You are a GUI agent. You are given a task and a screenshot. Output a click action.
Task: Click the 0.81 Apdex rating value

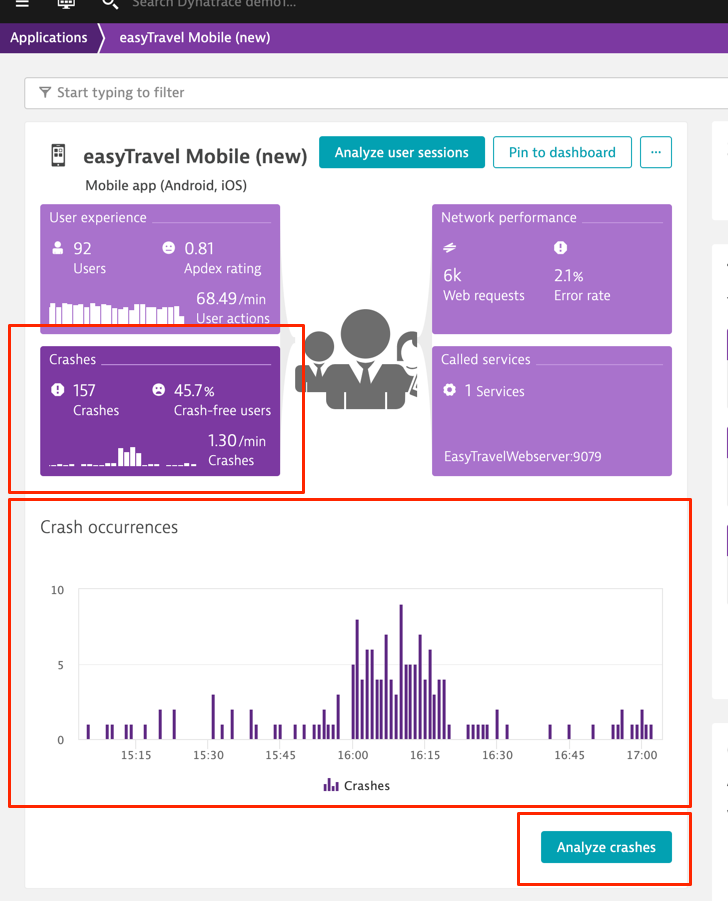(199, 248)
